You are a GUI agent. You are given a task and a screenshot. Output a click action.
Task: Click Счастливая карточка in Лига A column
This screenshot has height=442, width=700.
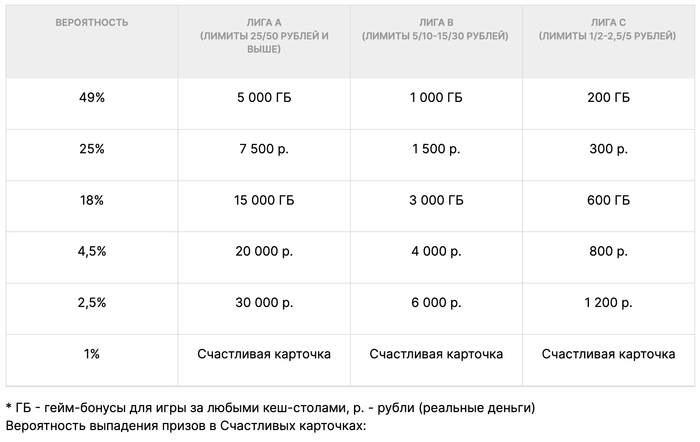264,354
